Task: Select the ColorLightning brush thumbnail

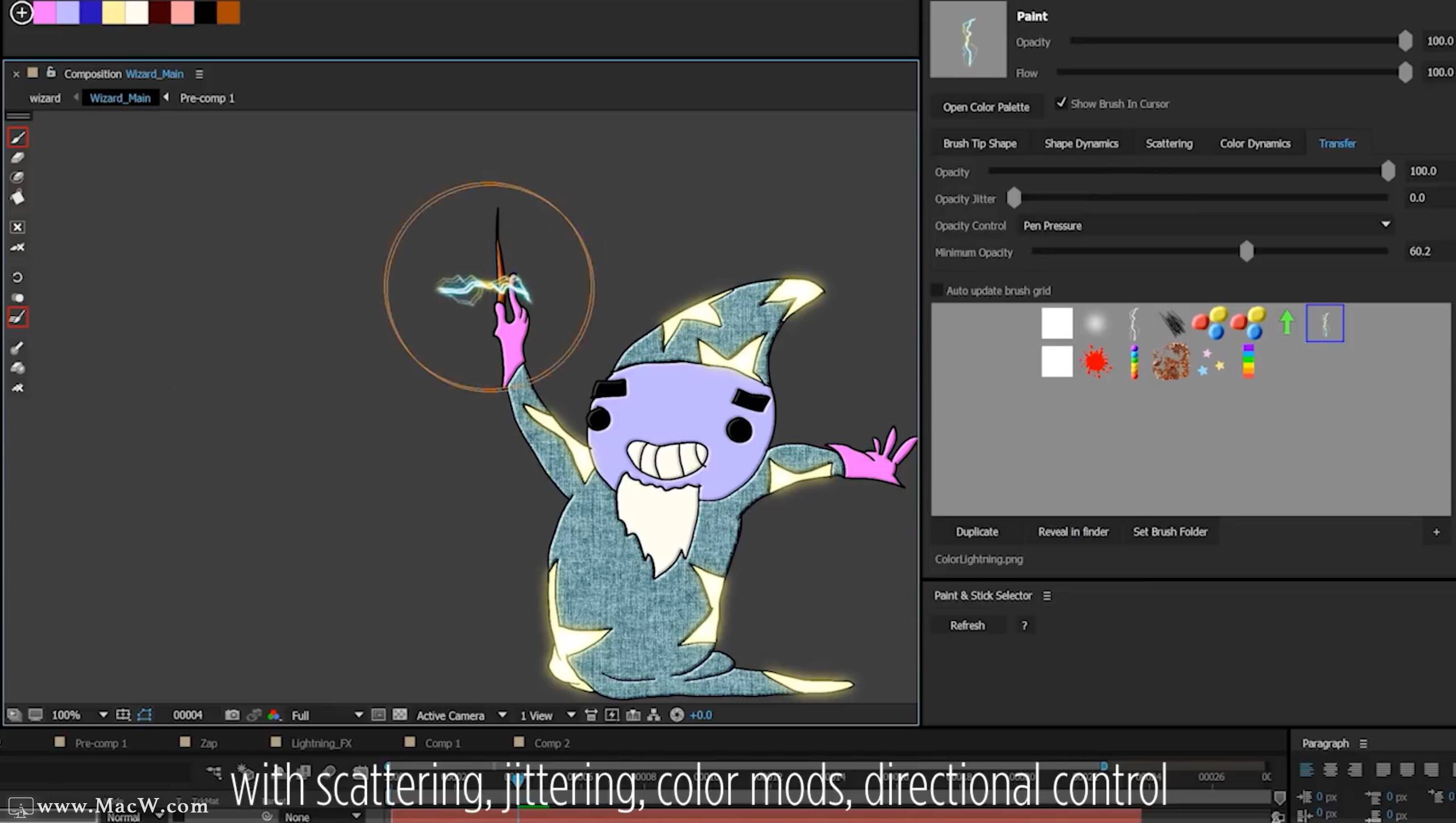Action: [x=1325, y=322]
